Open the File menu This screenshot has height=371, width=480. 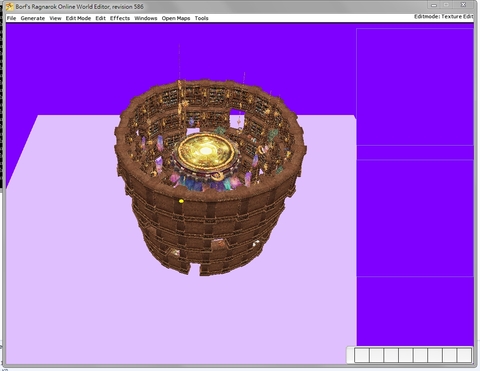coord(11,18)
